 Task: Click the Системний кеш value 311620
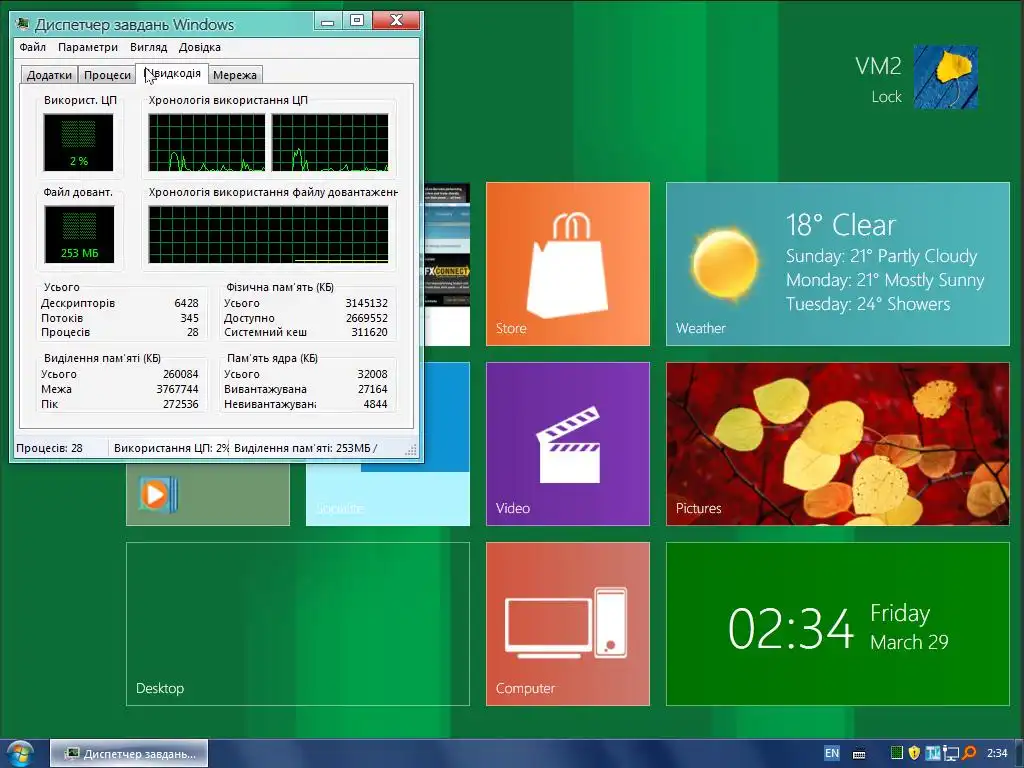click(x=369, y=332)
